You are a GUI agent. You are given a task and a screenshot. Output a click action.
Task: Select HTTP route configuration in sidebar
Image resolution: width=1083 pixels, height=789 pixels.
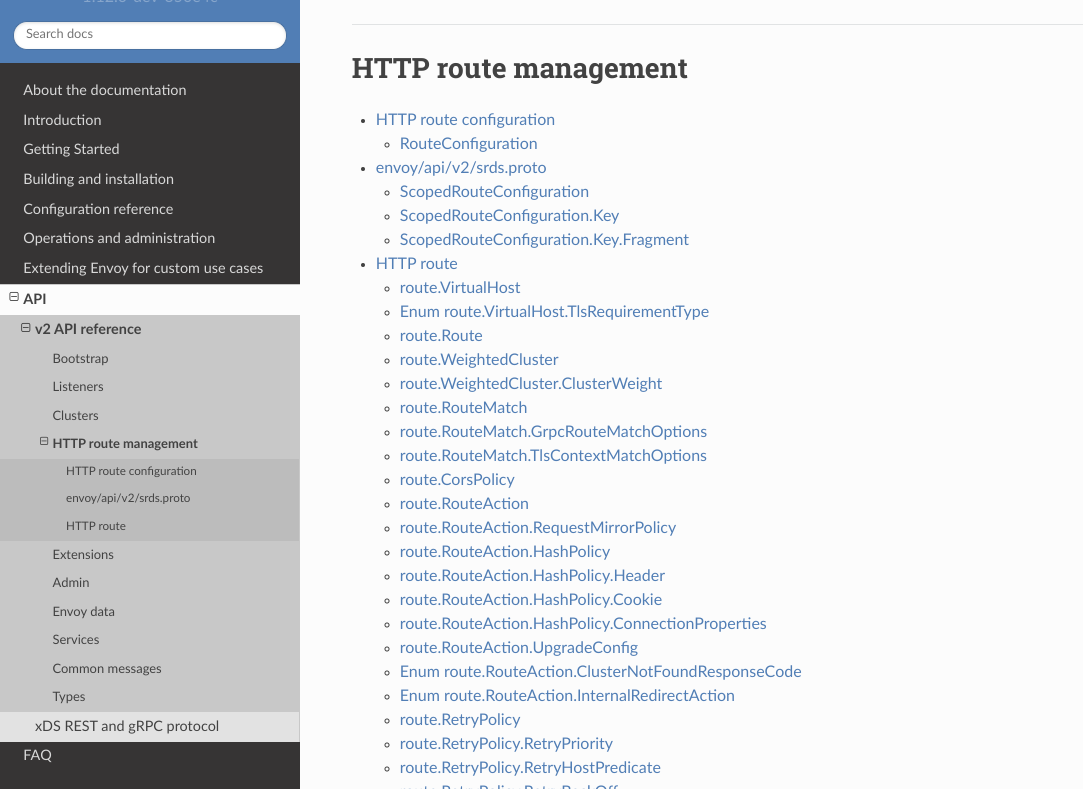pyautogui.click(x=131, y=470)
